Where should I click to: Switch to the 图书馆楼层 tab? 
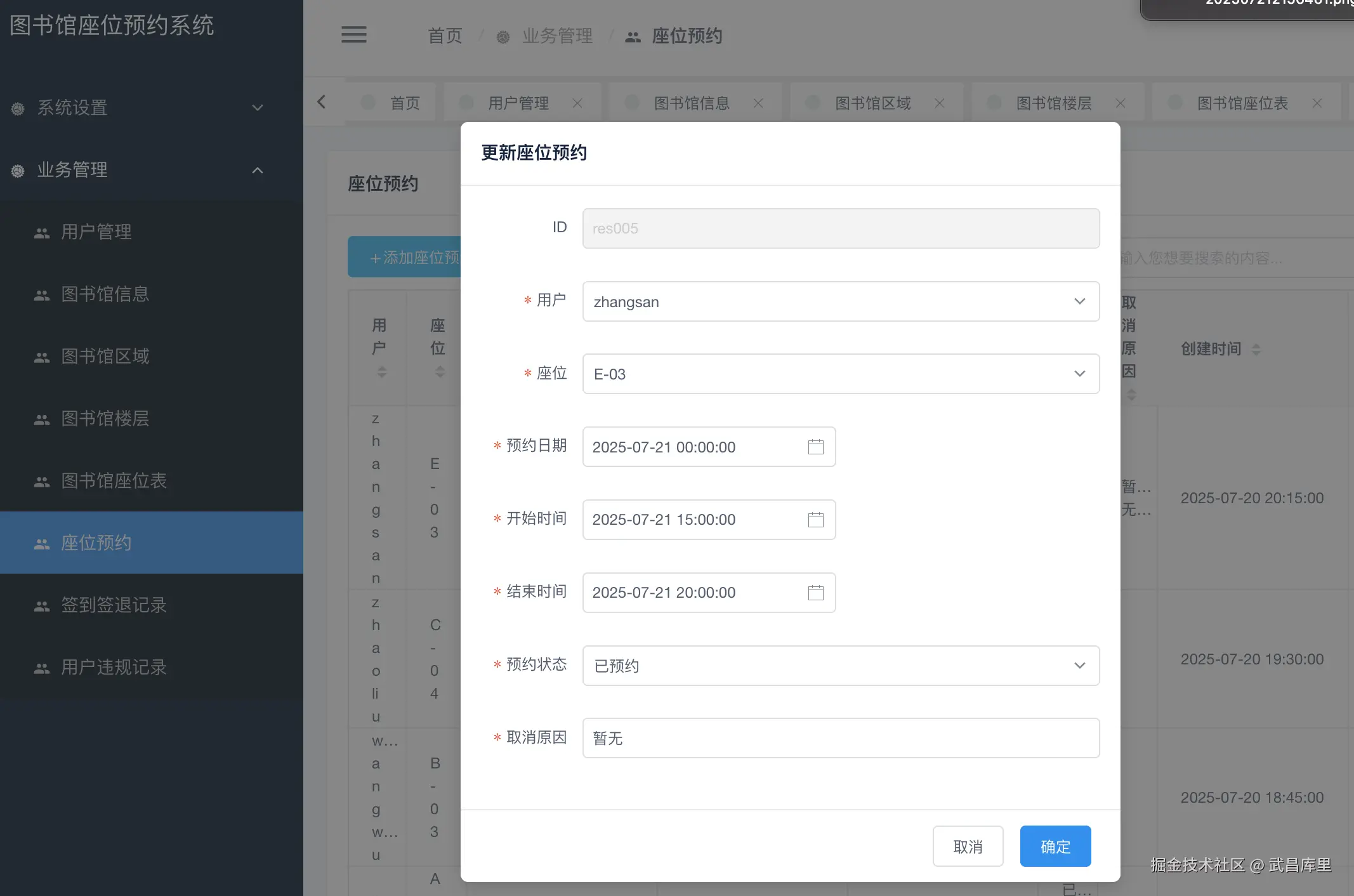click(1053, 103)
